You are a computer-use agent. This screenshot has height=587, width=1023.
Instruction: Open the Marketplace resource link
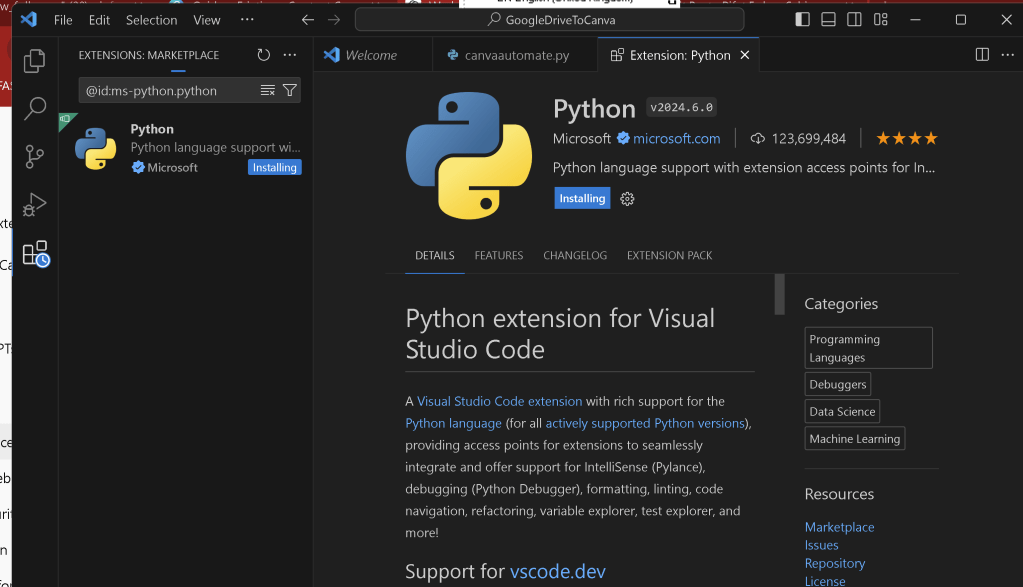[x=839, y=527]
